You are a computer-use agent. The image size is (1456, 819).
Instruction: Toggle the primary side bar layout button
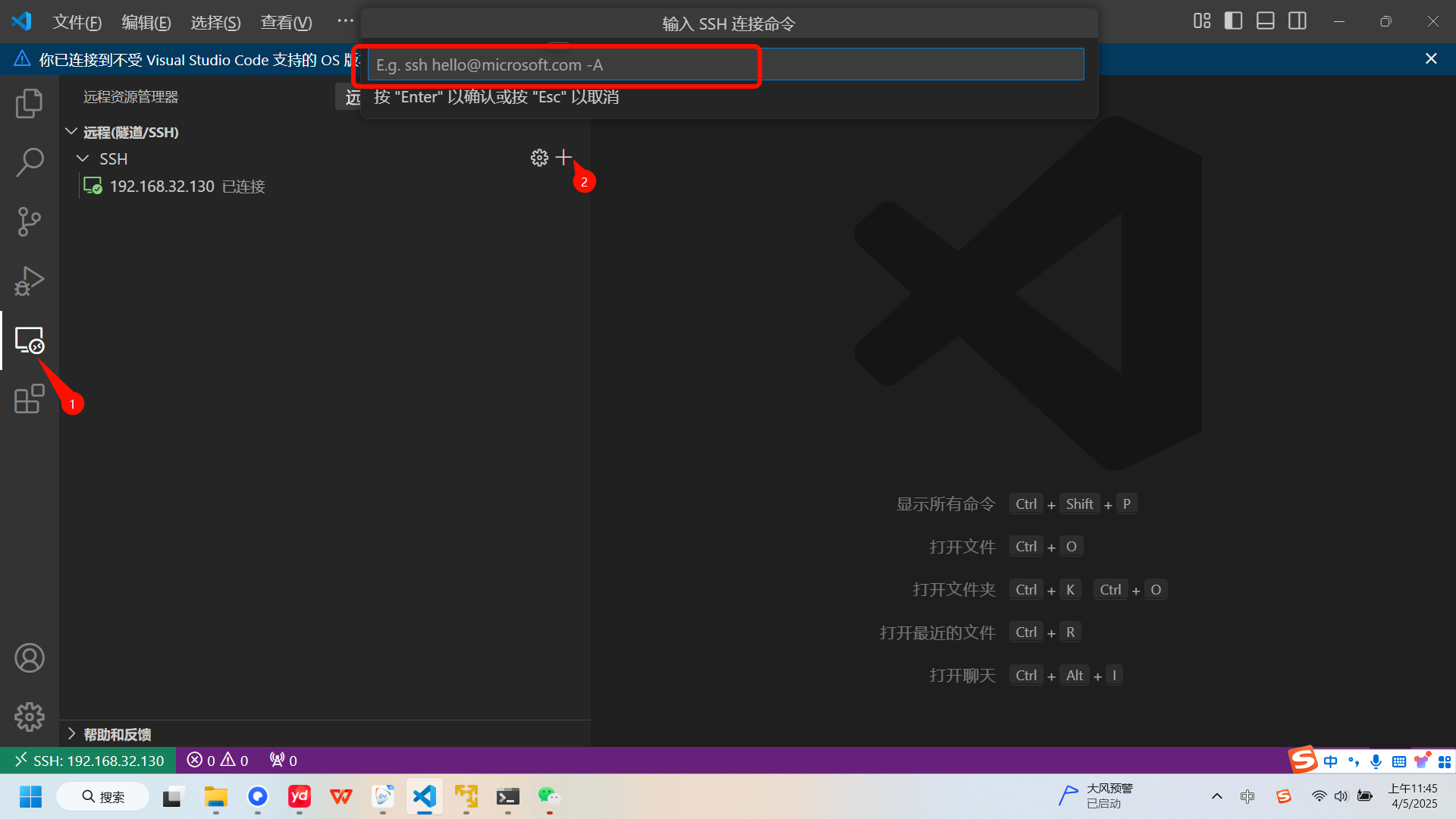pos(1233,21)
